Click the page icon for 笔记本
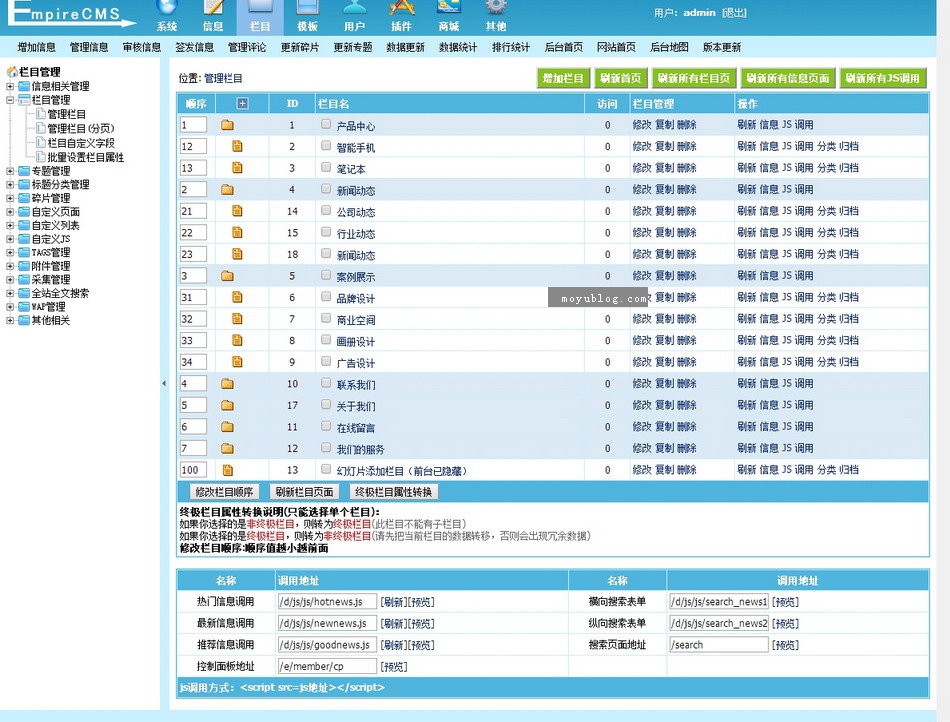Viewport: 950px width, 722px height. pos(238,168)
